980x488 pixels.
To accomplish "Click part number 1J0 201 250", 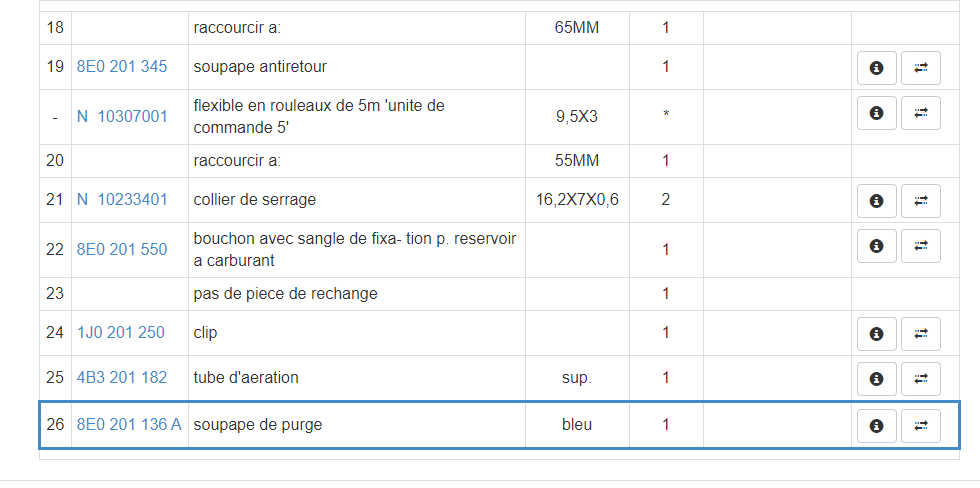I will [x=121, y=332].
